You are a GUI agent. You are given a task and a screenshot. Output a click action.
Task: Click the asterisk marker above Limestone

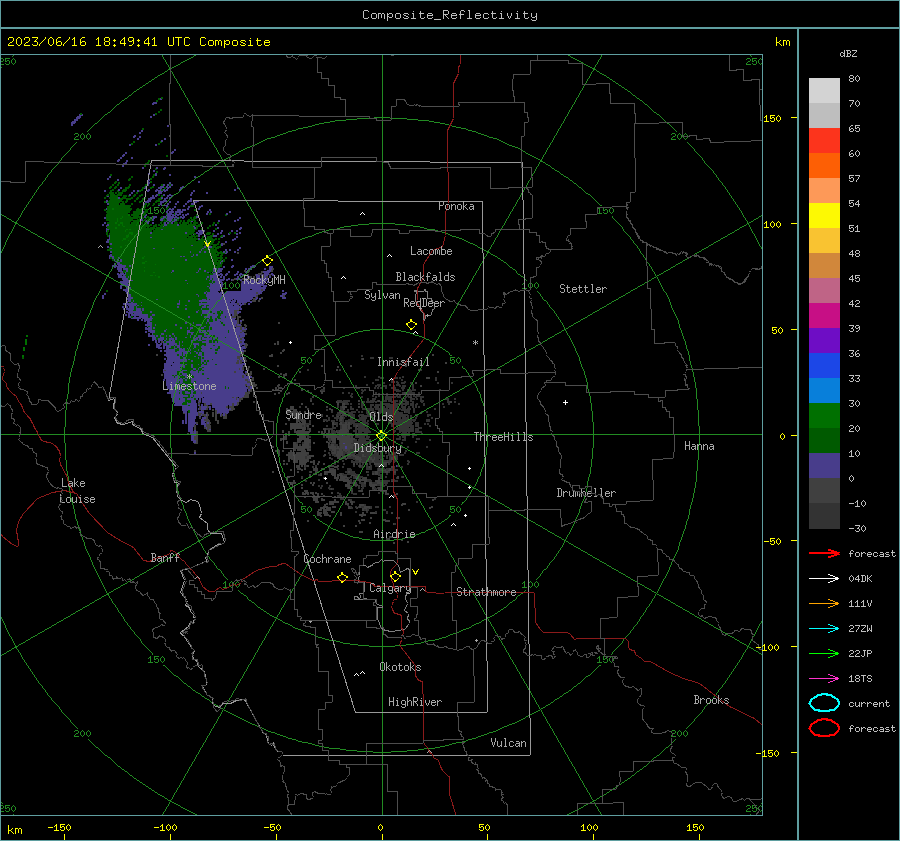[189, 377]
